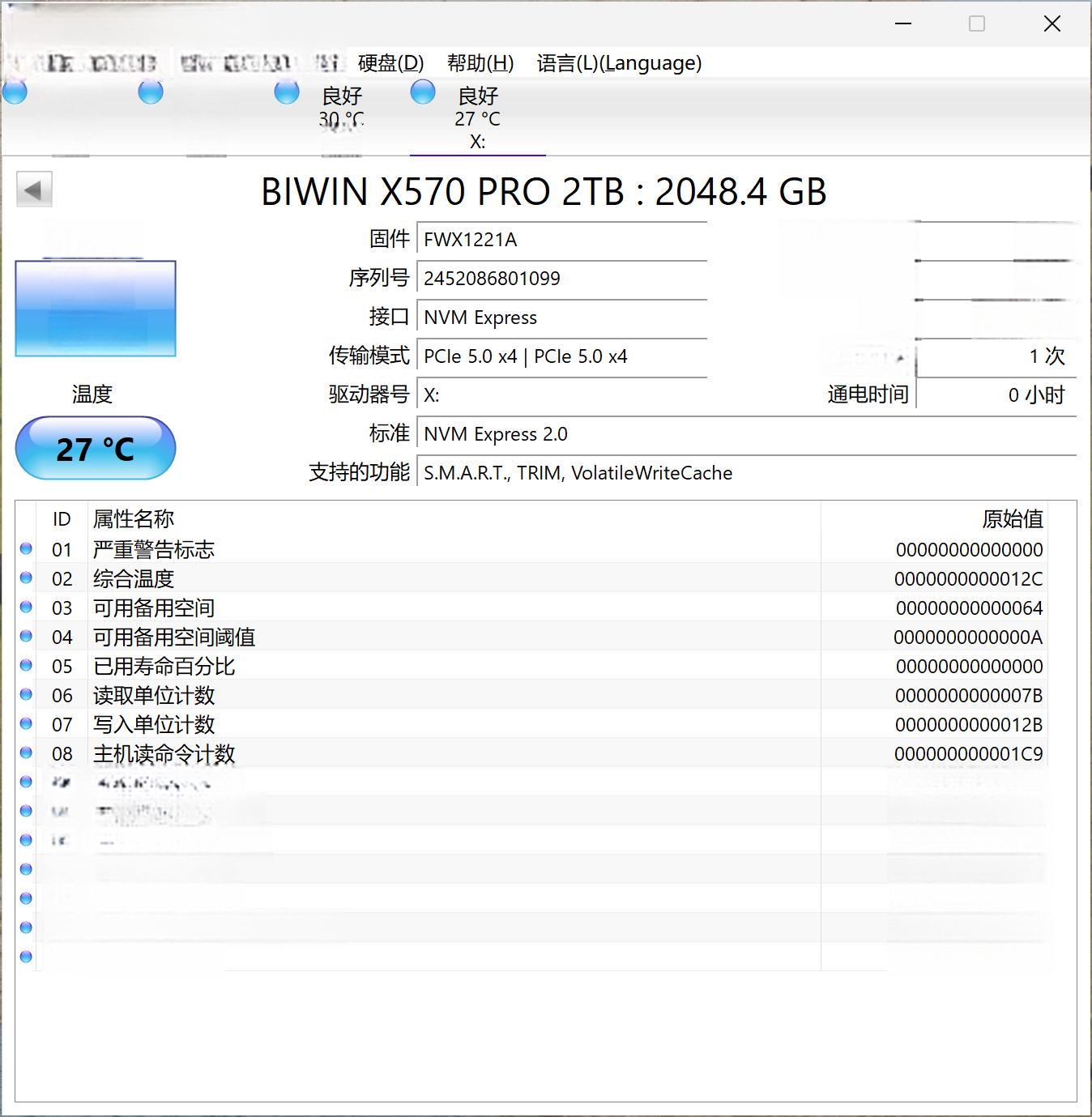Click raw value 0000000000012B

969,725
